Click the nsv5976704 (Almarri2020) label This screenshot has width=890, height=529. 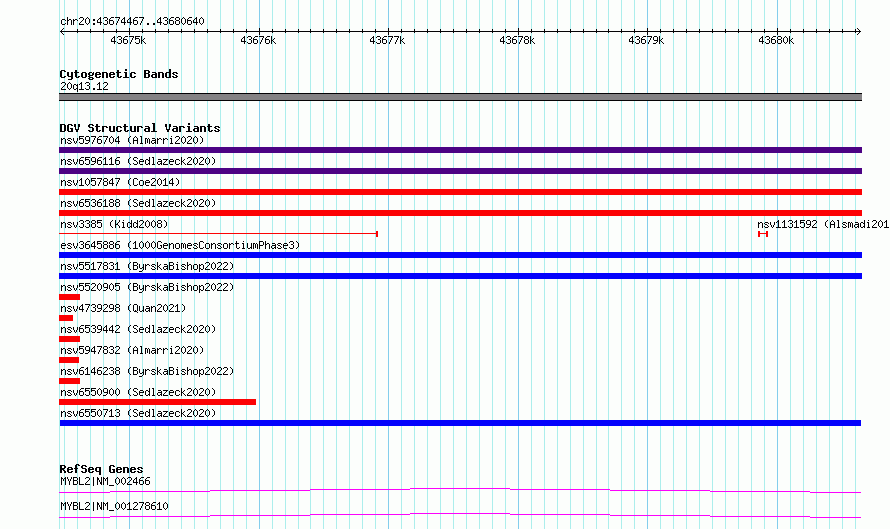pyautogui.click(x=132, y=140)
